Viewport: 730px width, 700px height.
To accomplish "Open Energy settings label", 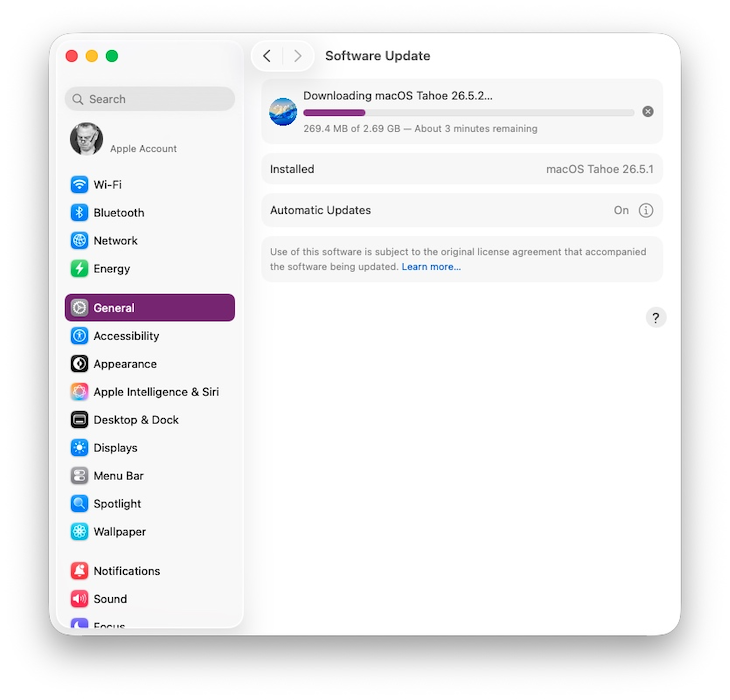I will (112, 269).
